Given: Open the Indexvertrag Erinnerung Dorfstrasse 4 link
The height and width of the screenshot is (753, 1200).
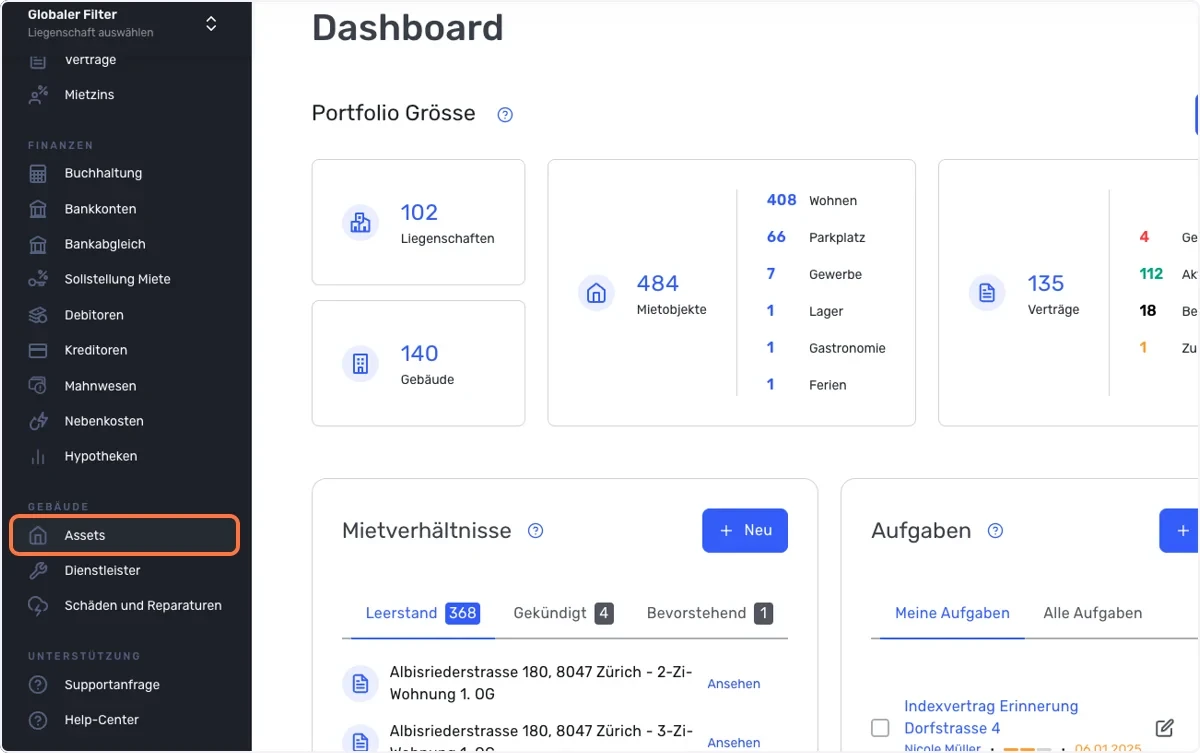Looking at the screenshot, I should pos(991,717).
